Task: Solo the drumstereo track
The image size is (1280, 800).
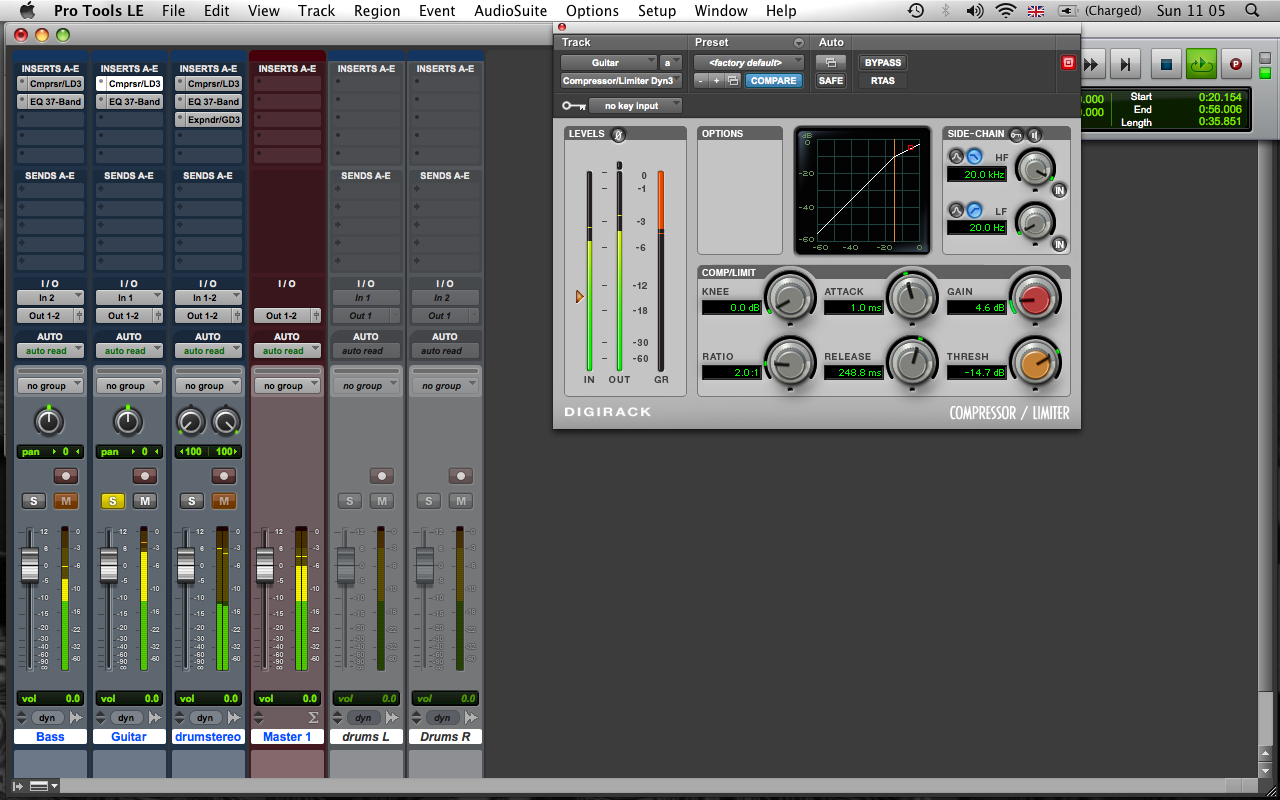Action: click(191, 501)
